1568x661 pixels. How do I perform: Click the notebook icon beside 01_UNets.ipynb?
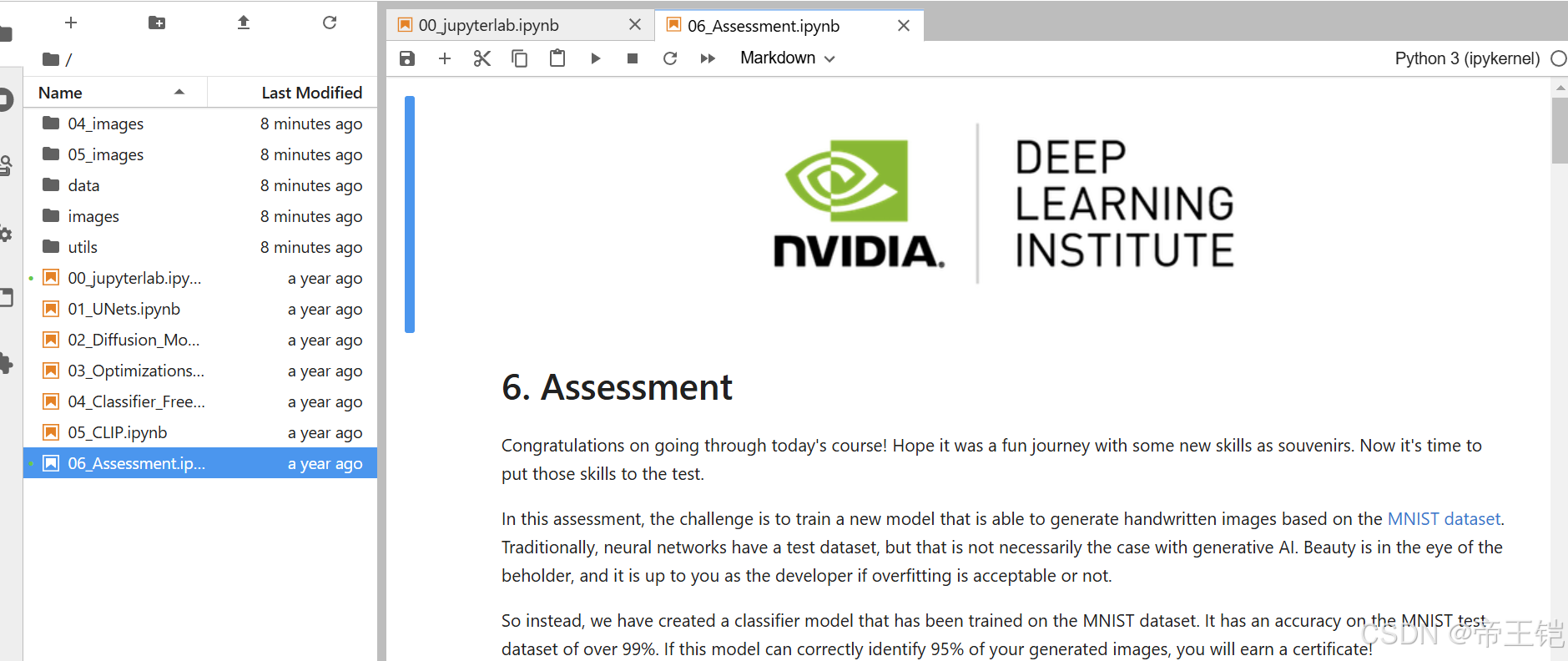coord(51,309)
